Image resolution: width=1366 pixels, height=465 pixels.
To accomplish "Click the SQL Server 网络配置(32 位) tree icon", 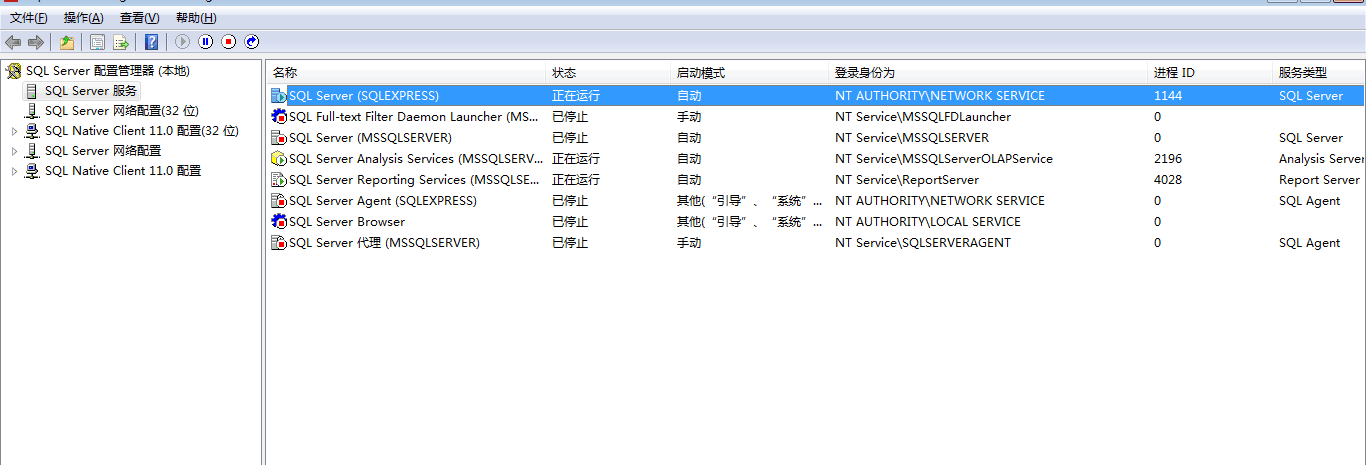I will pos(32,111).
